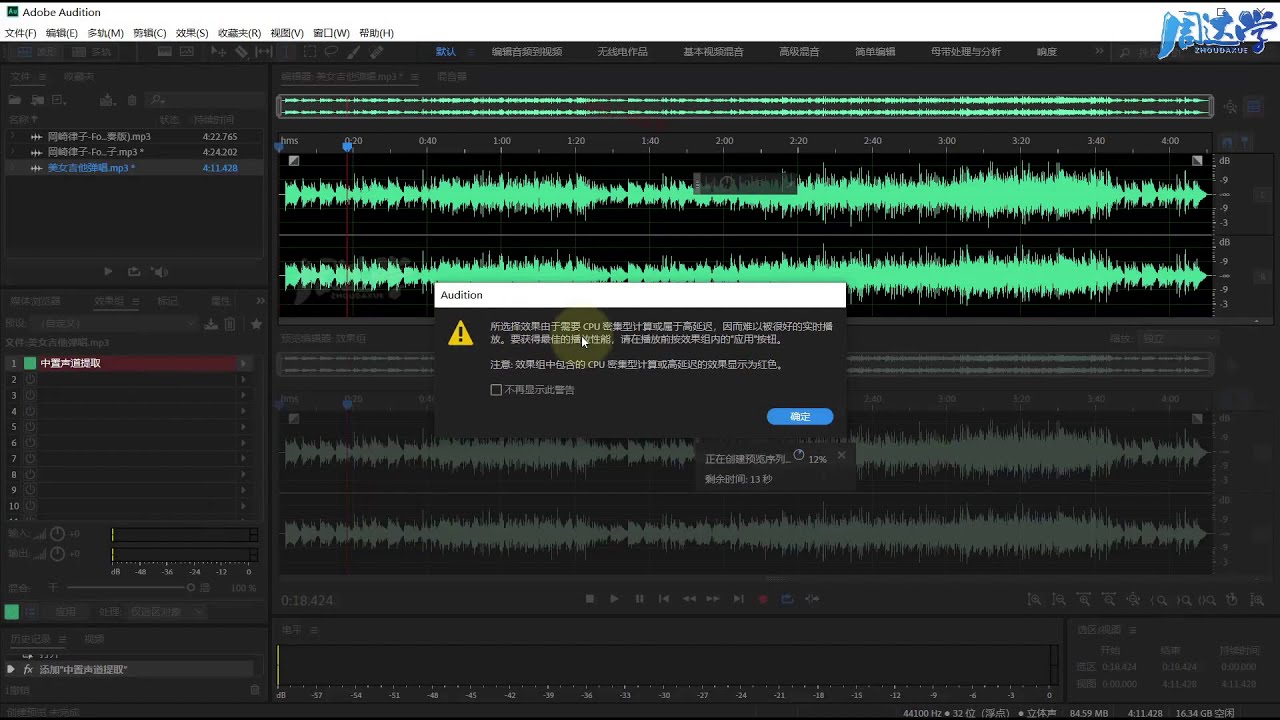Select the Marquee Selection tool
The image size is (1280, 720).
[x=310, y=52]
